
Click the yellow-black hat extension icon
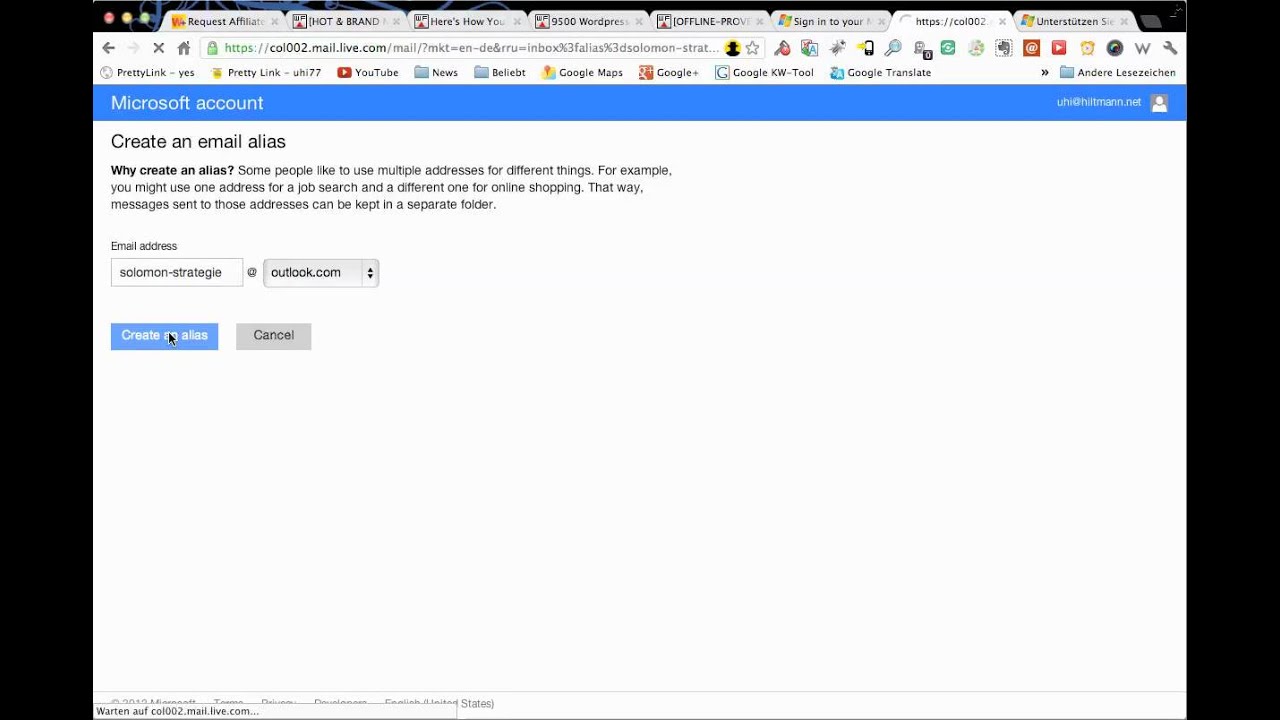[x=732, y=48]
